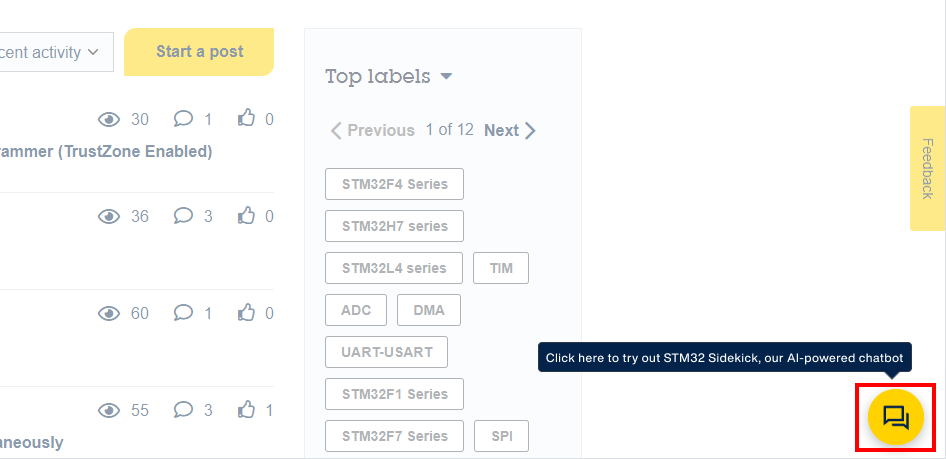
Task: Go to Next page of labels
Action: point(510,130)
